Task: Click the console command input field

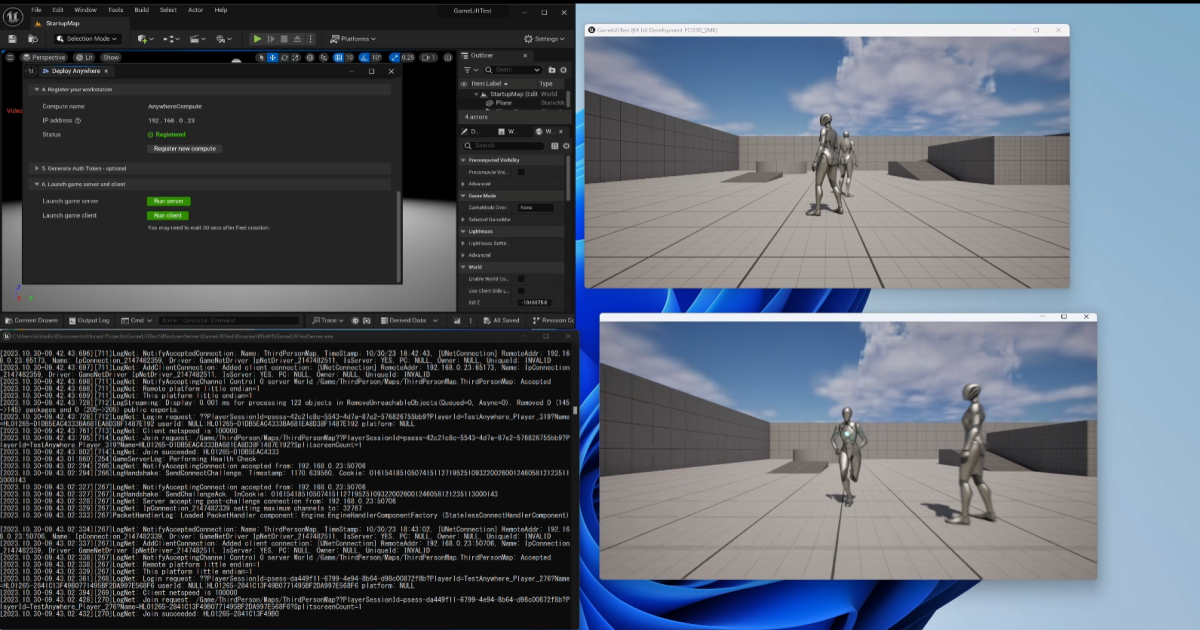Action: tap(229, 320)
